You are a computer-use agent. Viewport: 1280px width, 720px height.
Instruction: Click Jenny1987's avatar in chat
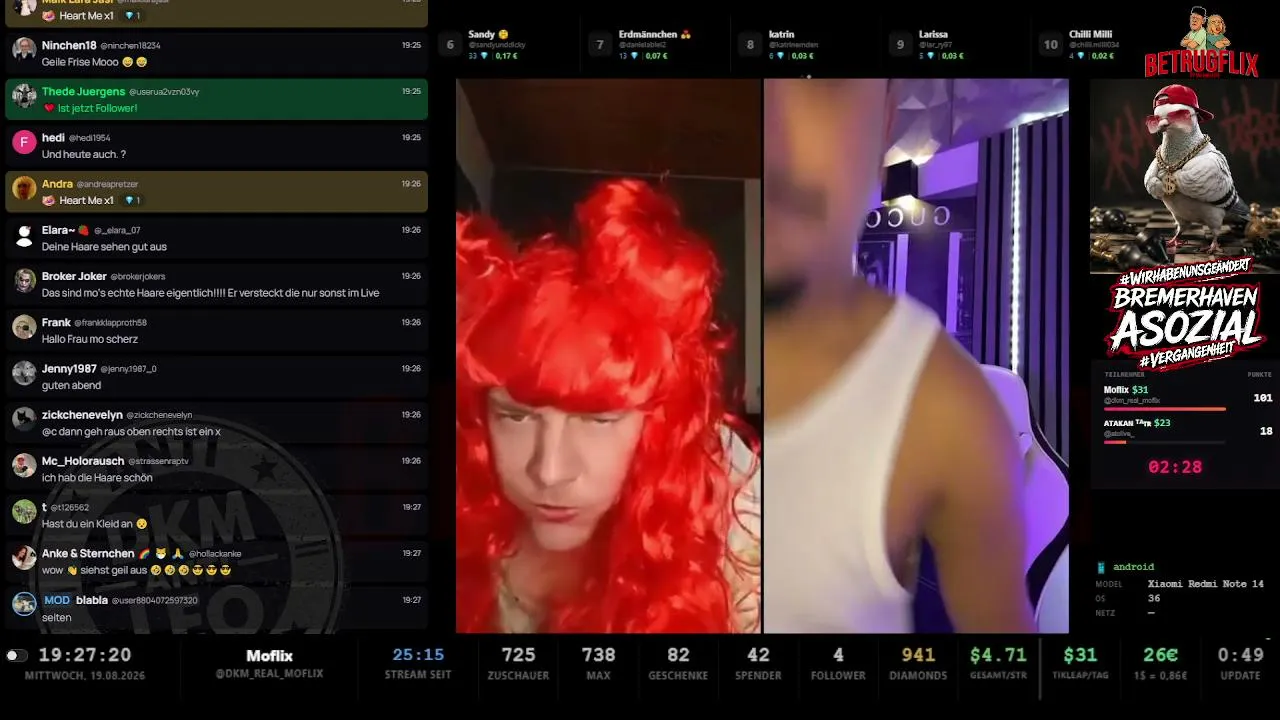pyautogui.click(x=24, y=373)
